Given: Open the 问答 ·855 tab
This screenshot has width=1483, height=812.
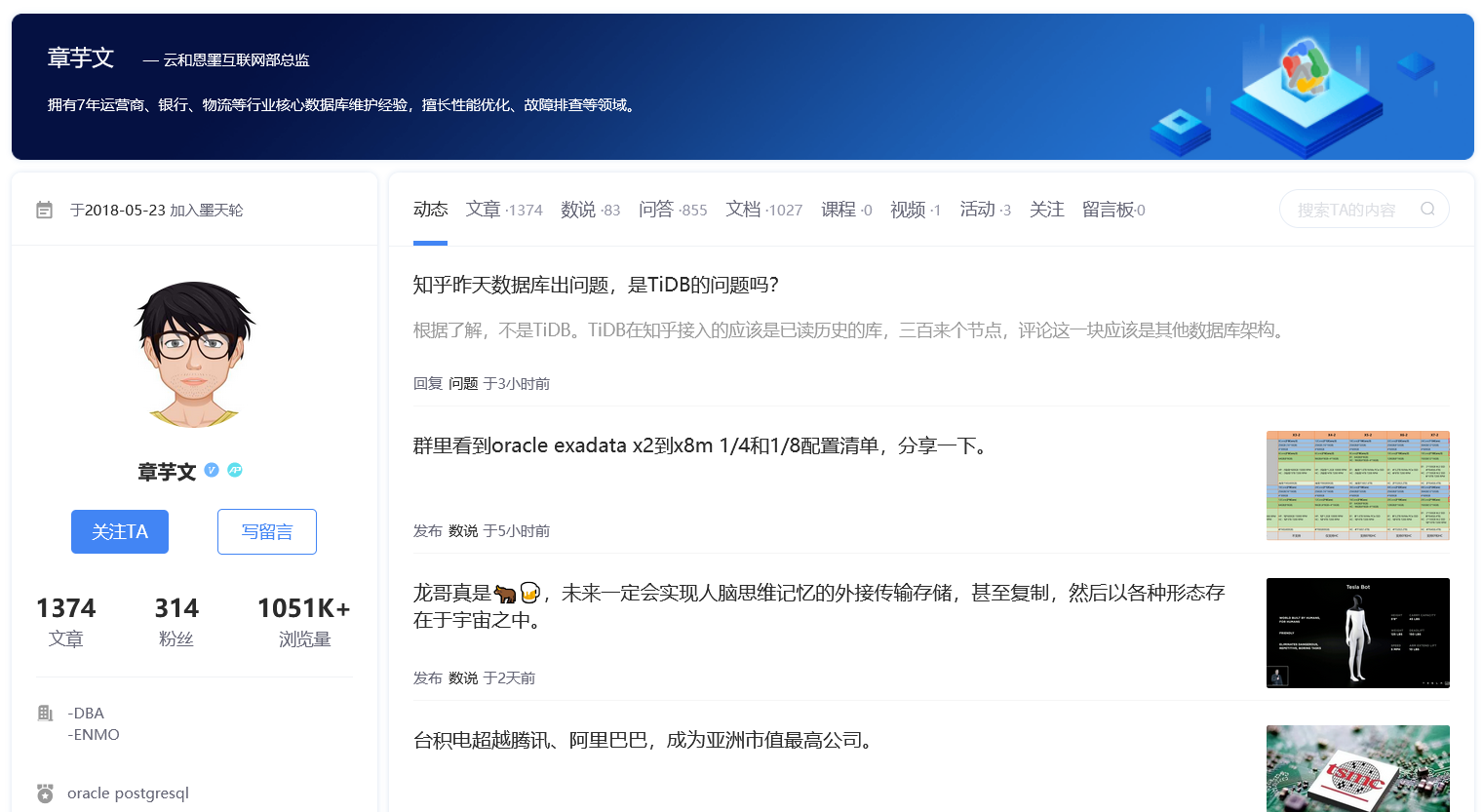Looking at the screenshot, I should click(x=673, y=209).
